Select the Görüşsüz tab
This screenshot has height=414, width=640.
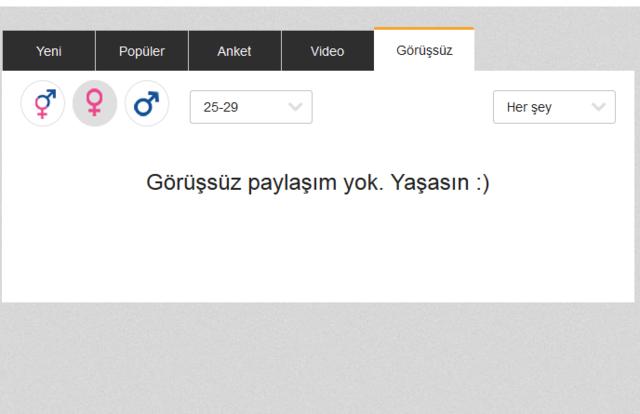424,49
